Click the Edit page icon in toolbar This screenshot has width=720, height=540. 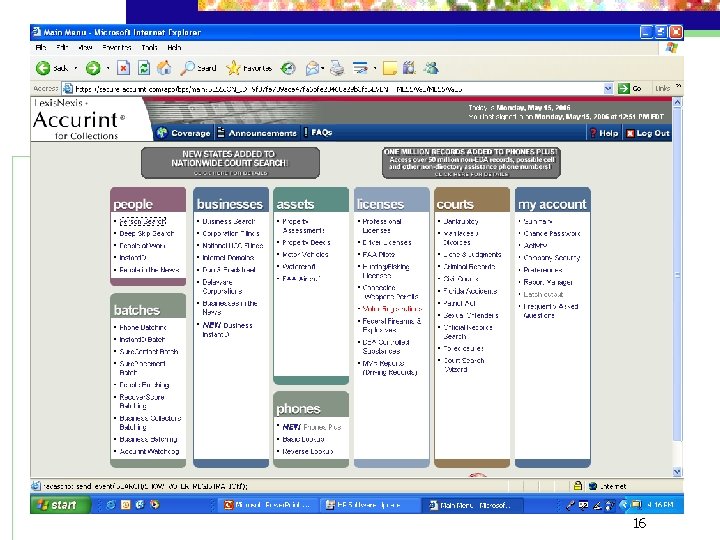(x=360, y=68)
